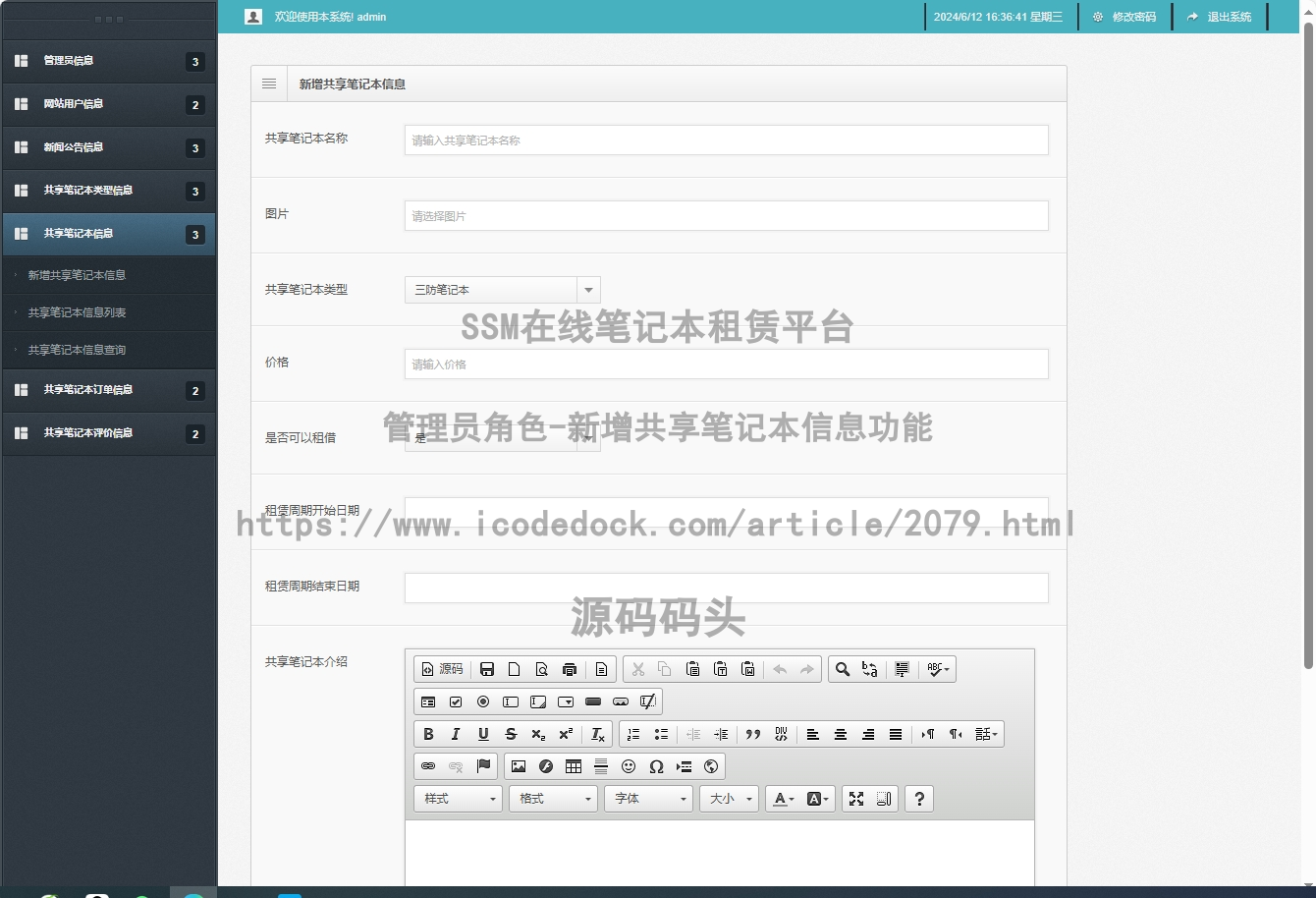The height and width of the screenshot is (898, 1316).
Task: Open the background color picker
Action: pos(818,799)
